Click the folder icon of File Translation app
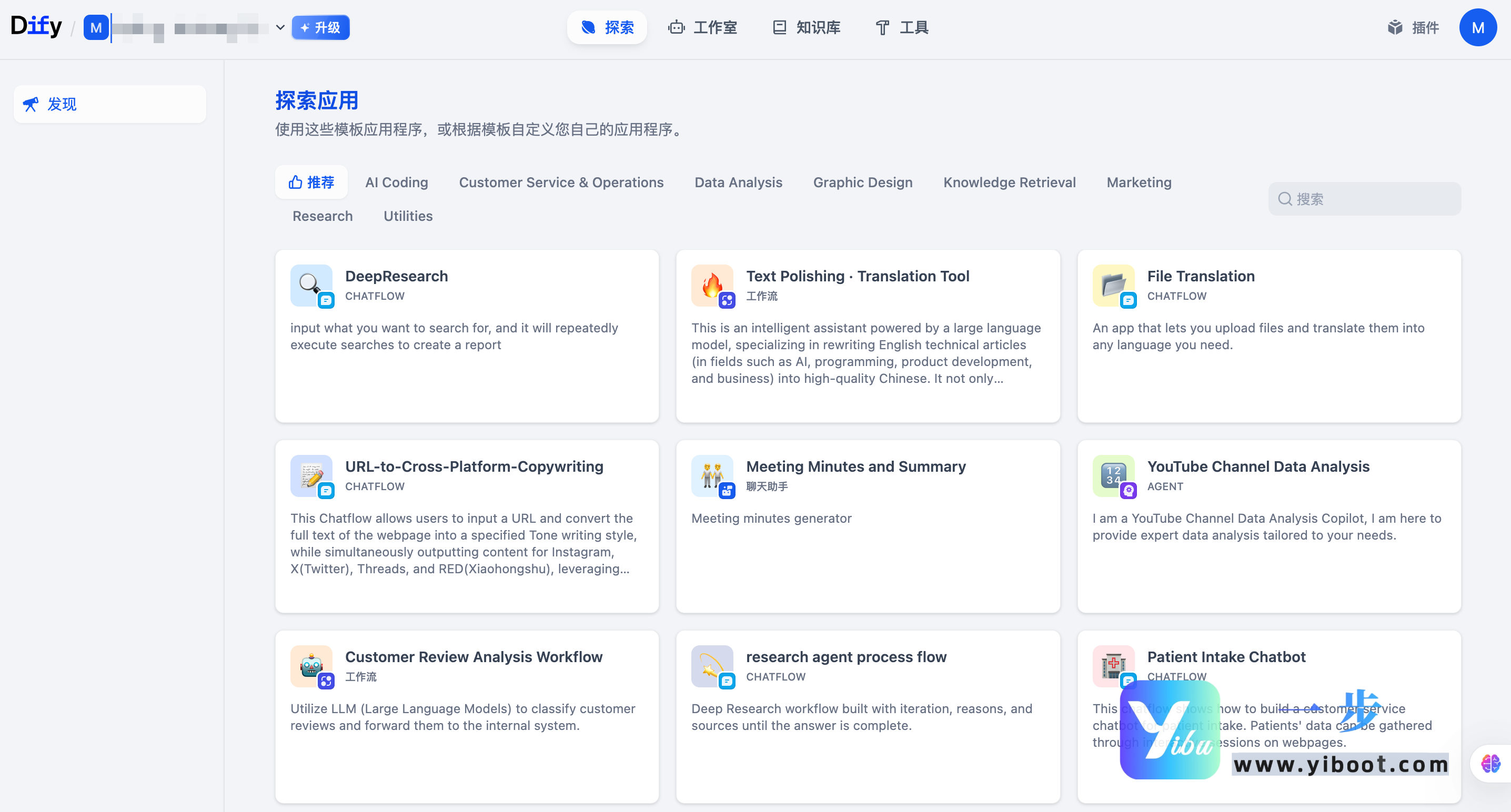Screen dimensions: 1511x812 tap(1113, 286)
